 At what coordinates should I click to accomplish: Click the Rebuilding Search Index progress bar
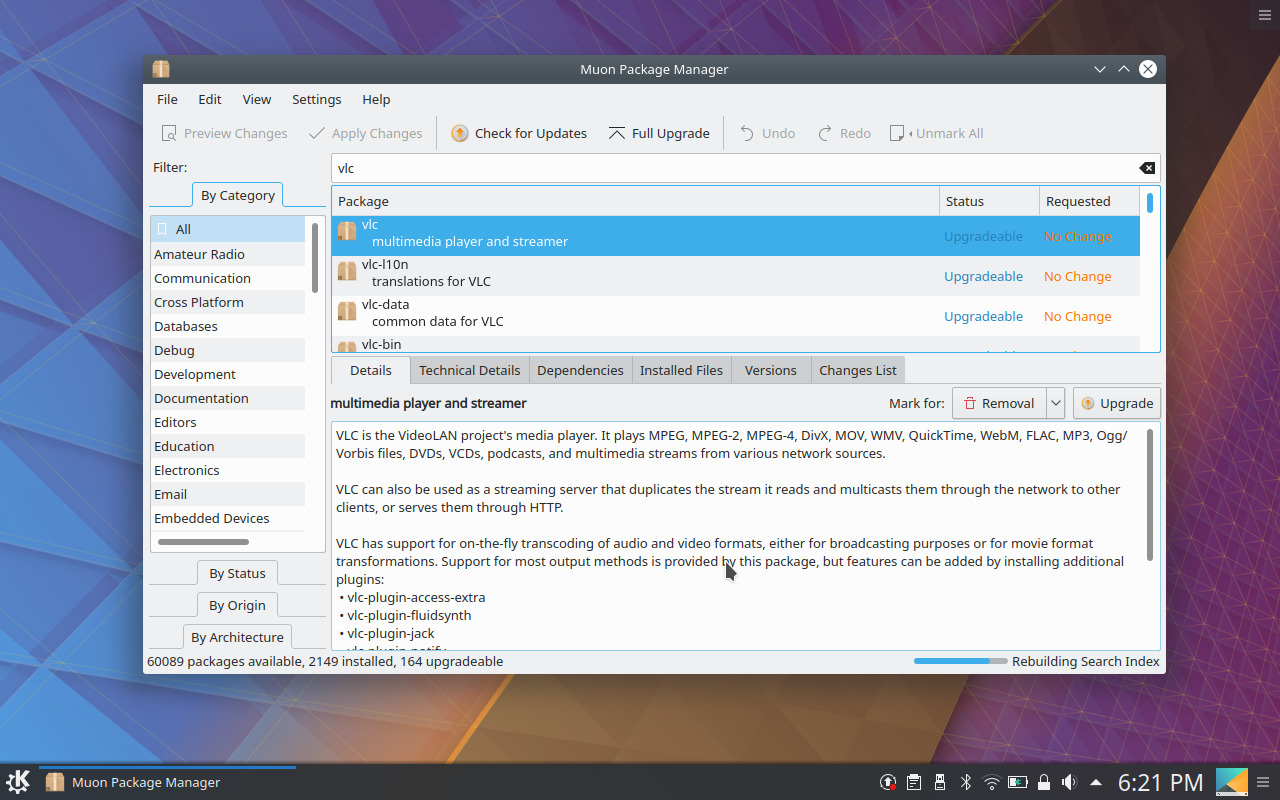[961, 661]
